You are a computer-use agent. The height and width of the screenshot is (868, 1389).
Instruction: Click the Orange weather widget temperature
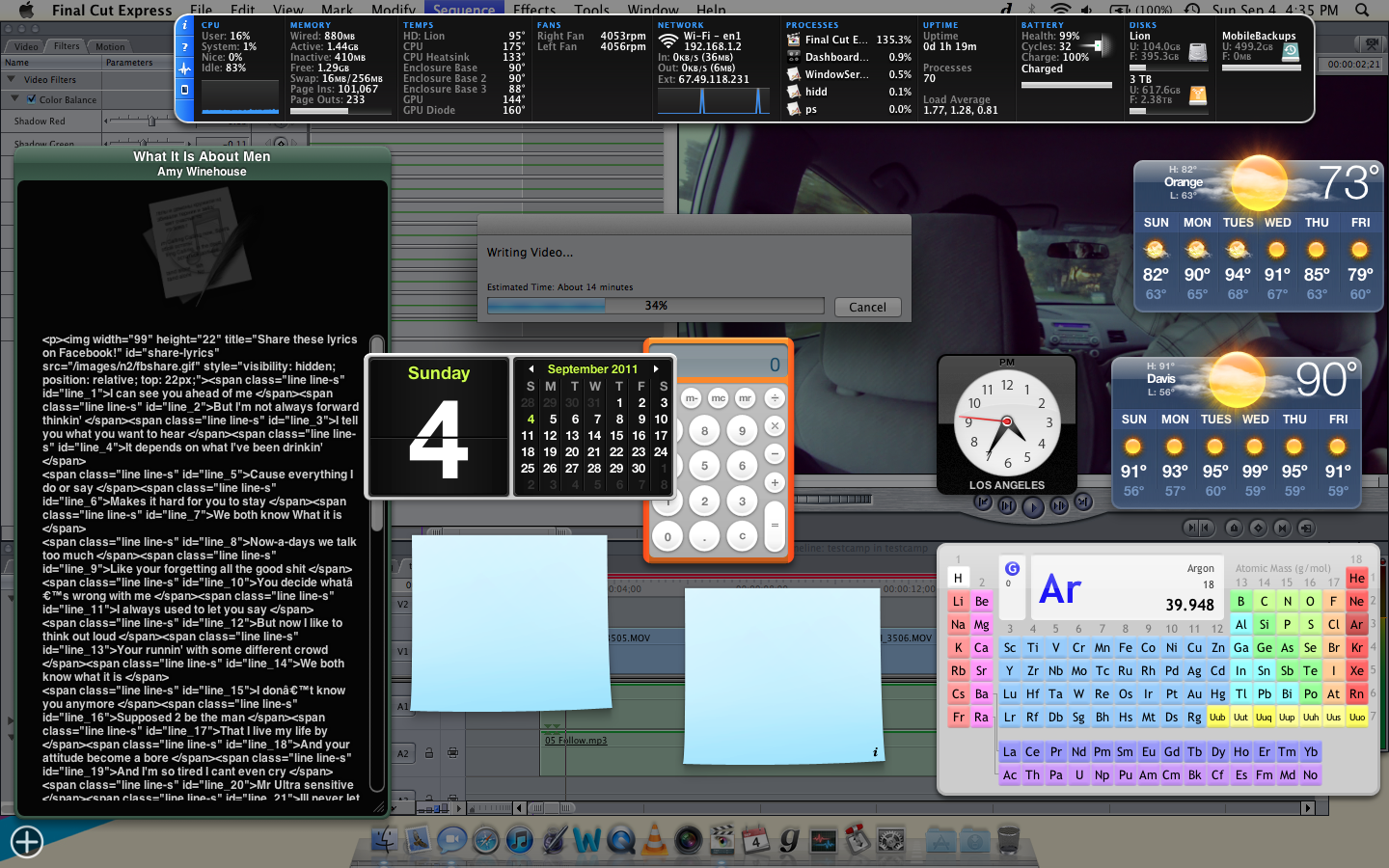pos(1348,181)
